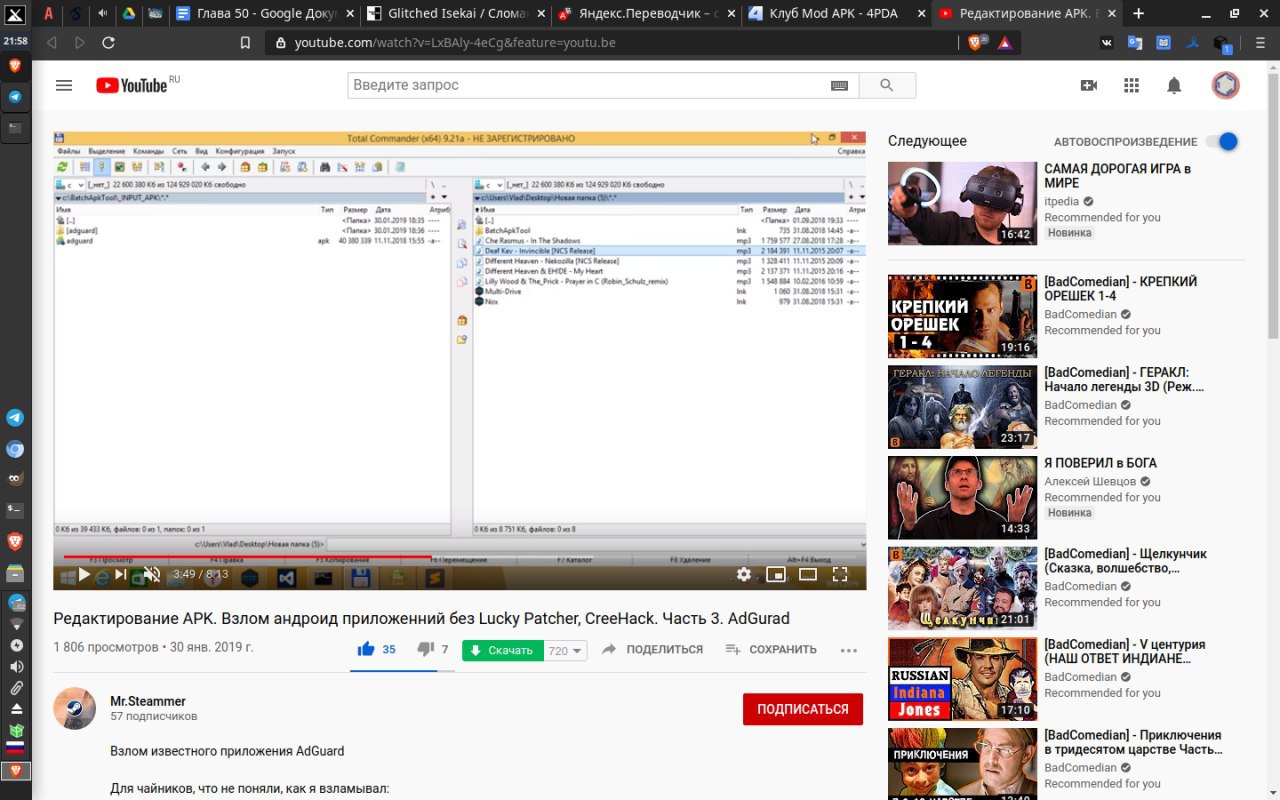Image resolution: width=1280 pixels, height=800 pixels.
Task: Unmute the video volume icon
Action: coord(152,575)
